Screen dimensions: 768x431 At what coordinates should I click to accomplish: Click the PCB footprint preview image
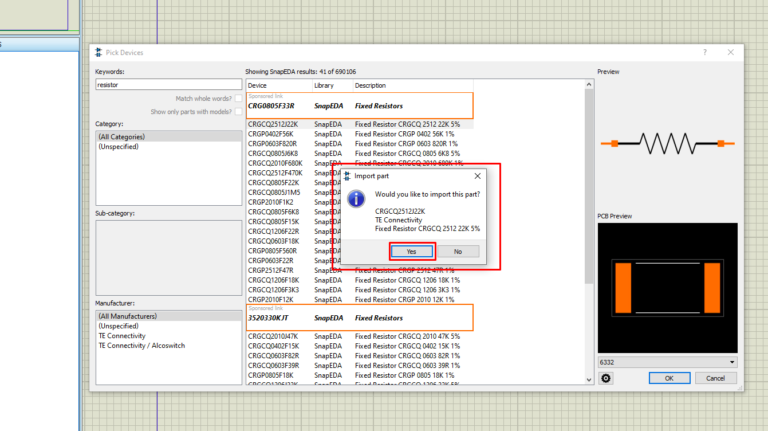[x=667, y=288]
